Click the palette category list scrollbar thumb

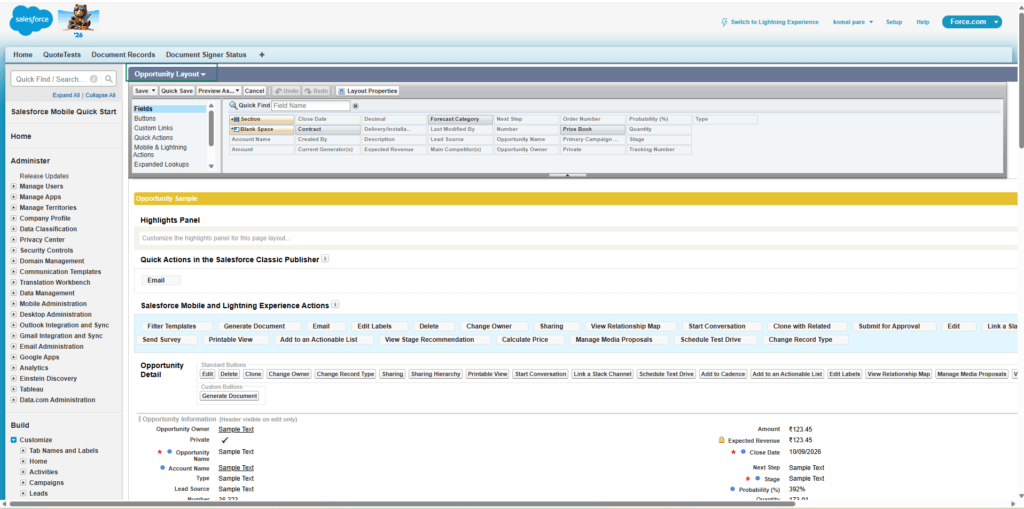click(211, 128)
